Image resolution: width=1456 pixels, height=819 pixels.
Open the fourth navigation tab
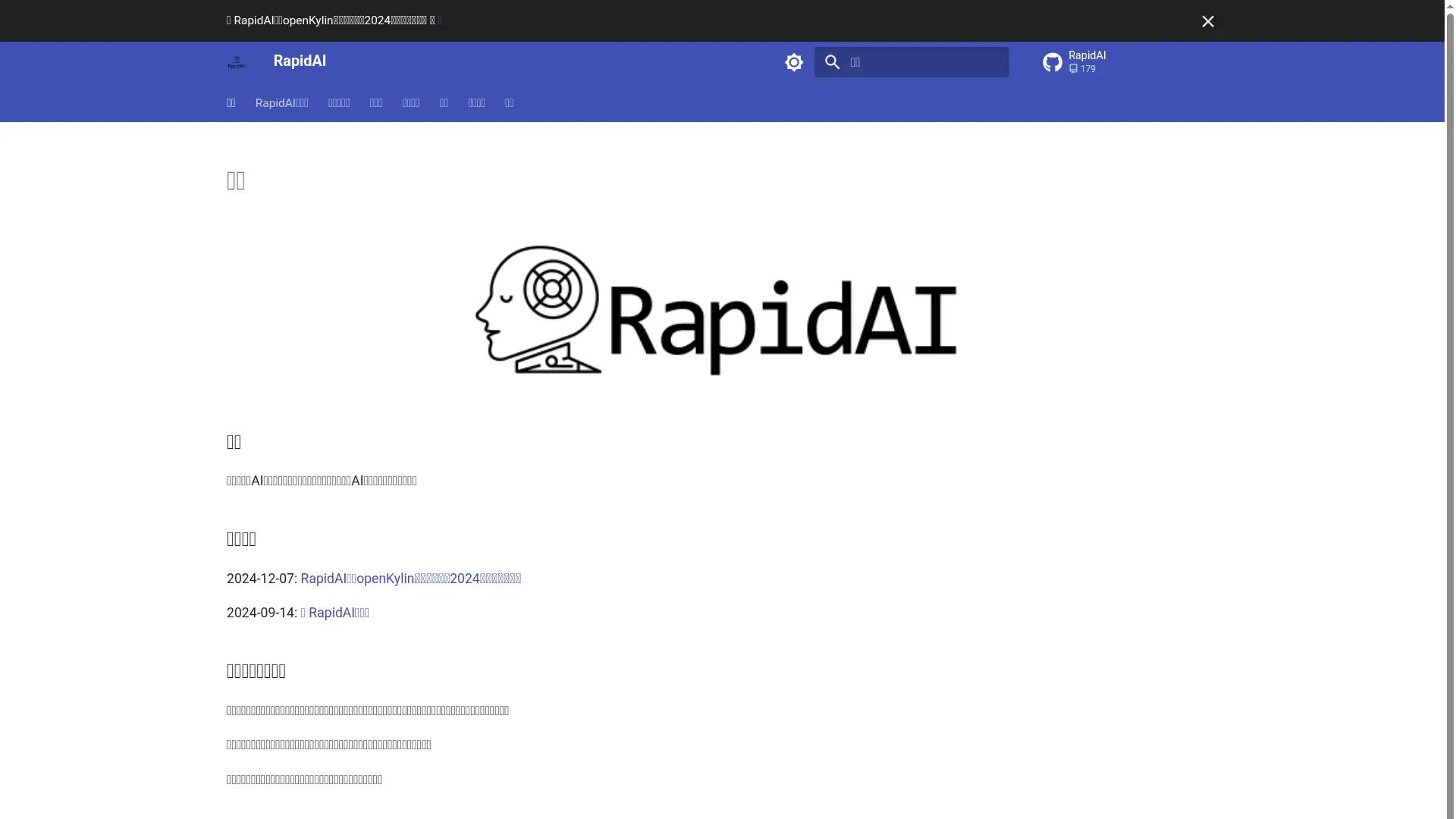[x=375, y=103]
